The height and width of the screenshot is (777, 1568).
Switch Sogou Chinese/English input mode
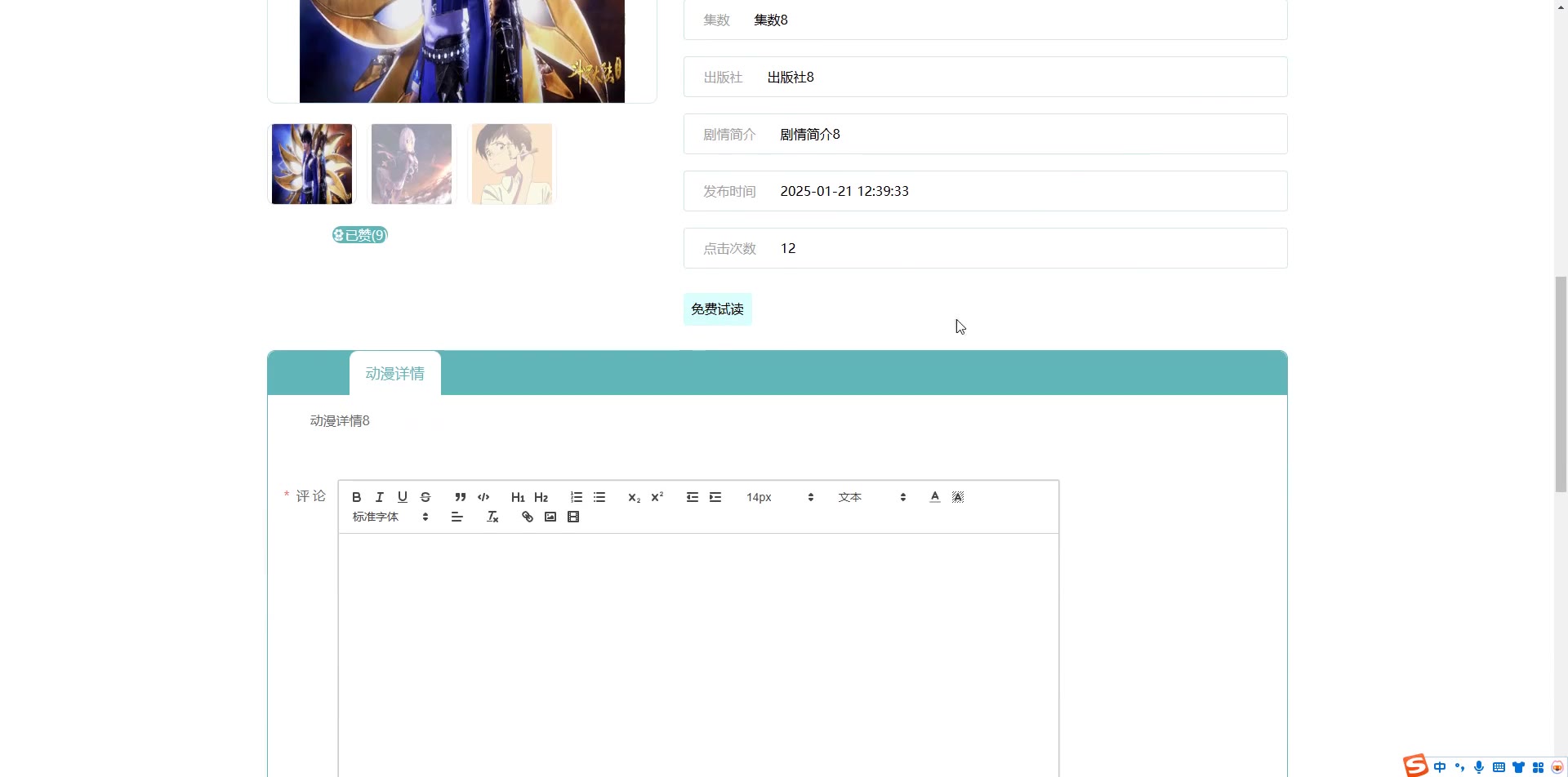[1440, 767]
